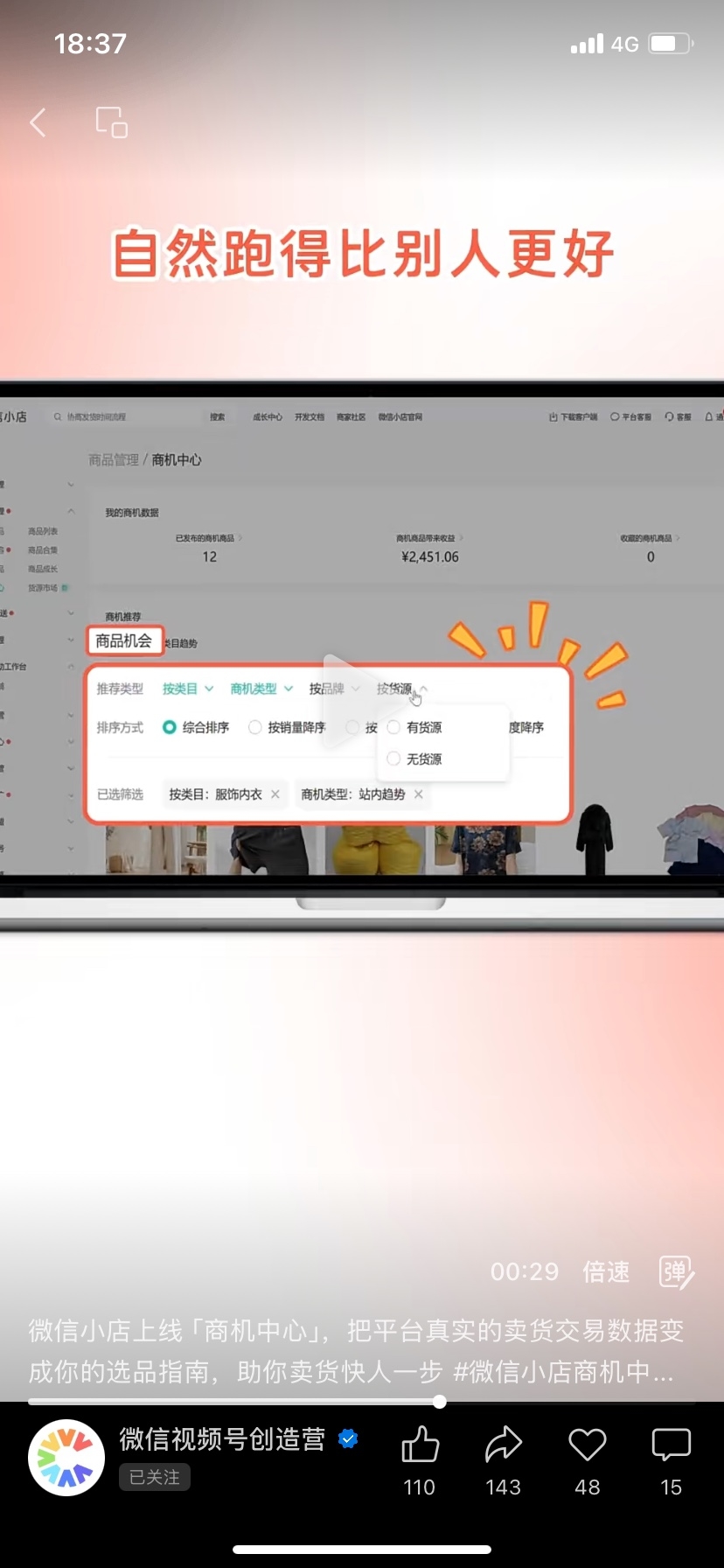Choose the 无货源 radio option

coord(414,759)
